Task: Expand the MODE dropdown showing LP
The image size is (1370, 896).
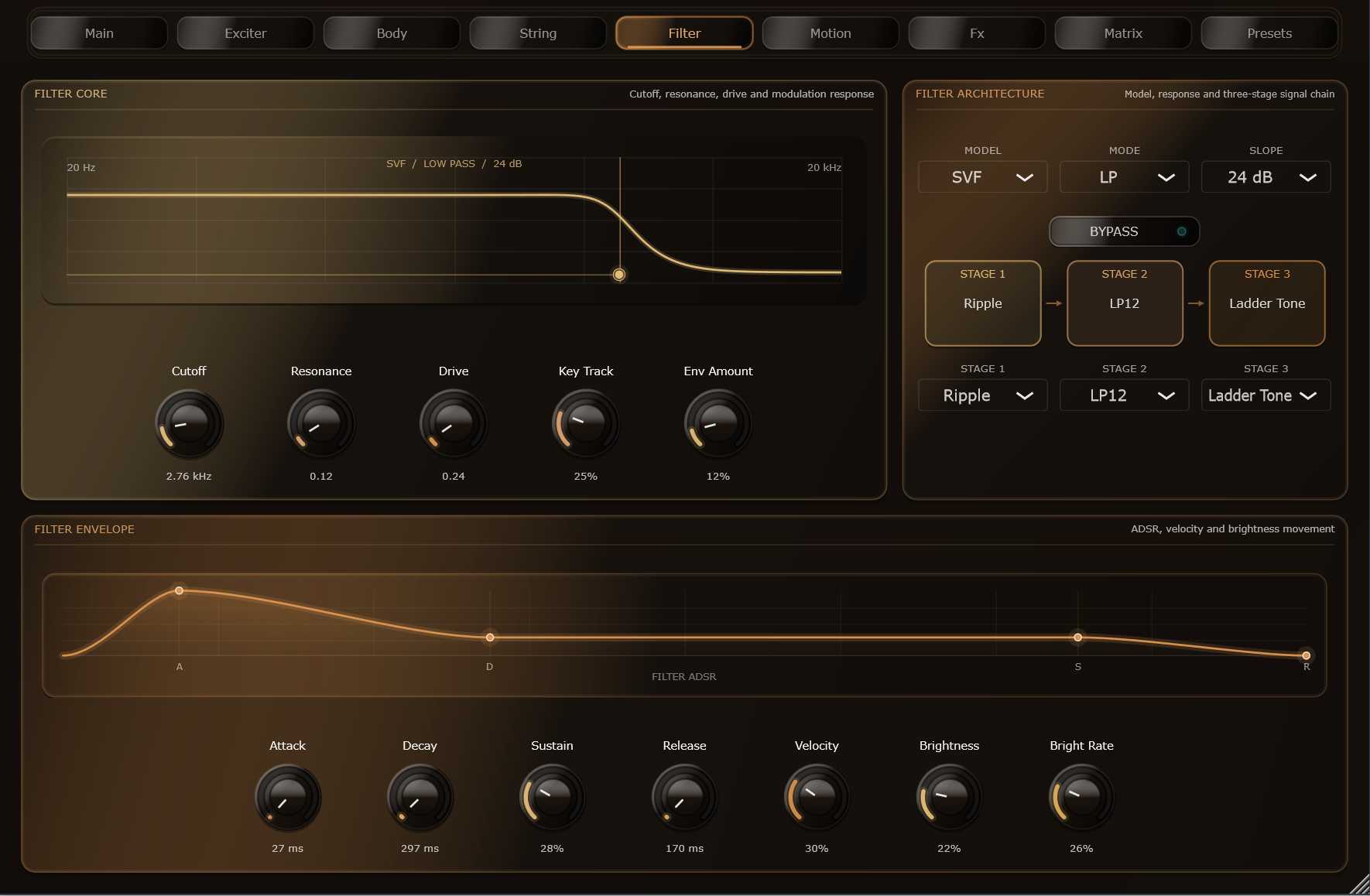Action: click(x=1124, y=177)
